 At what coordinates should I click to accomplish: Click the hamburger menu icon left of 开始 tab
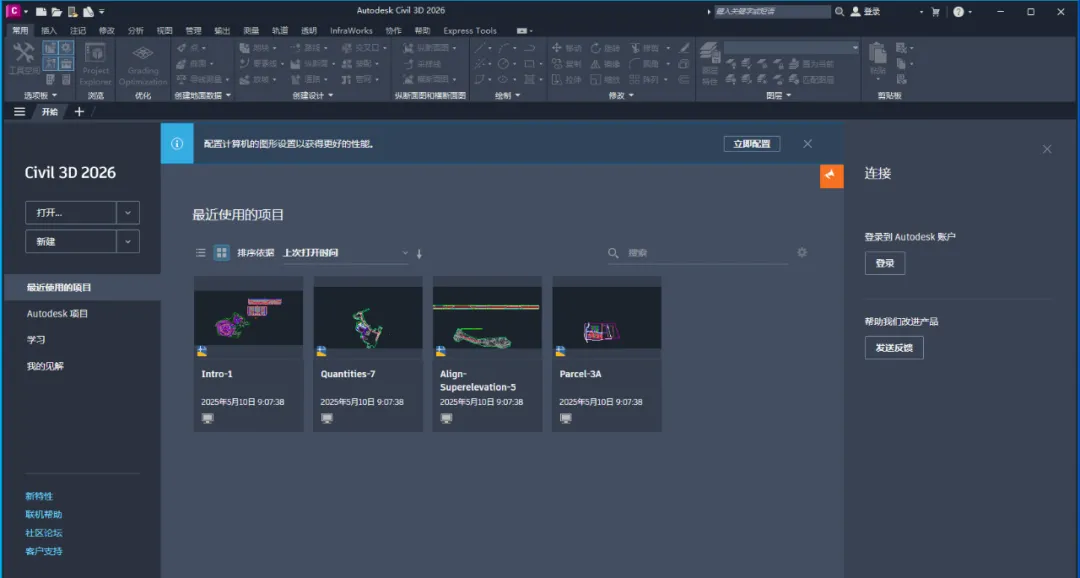click(x=19, y=112)
